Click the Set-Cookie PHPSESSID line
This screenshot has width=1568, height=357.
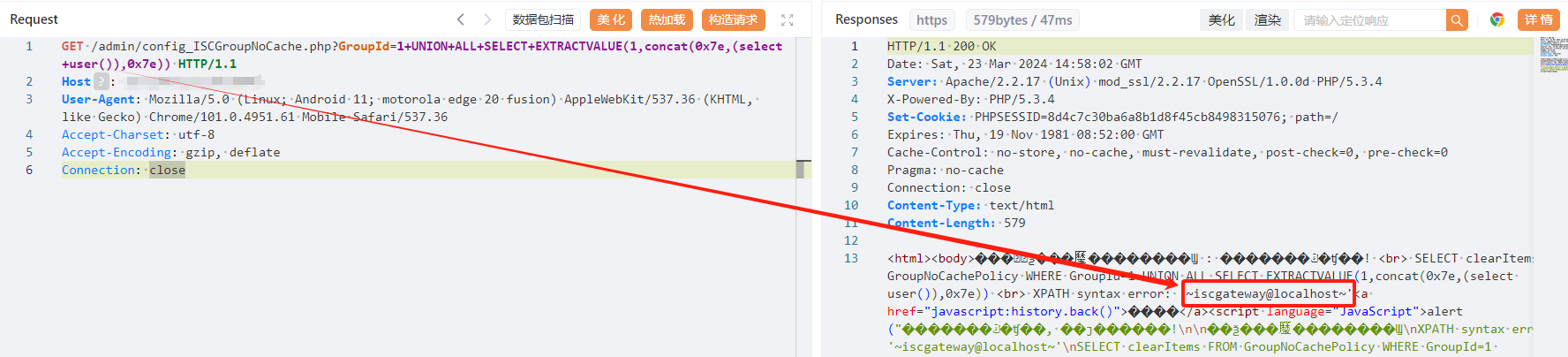tap(1112, 117)
